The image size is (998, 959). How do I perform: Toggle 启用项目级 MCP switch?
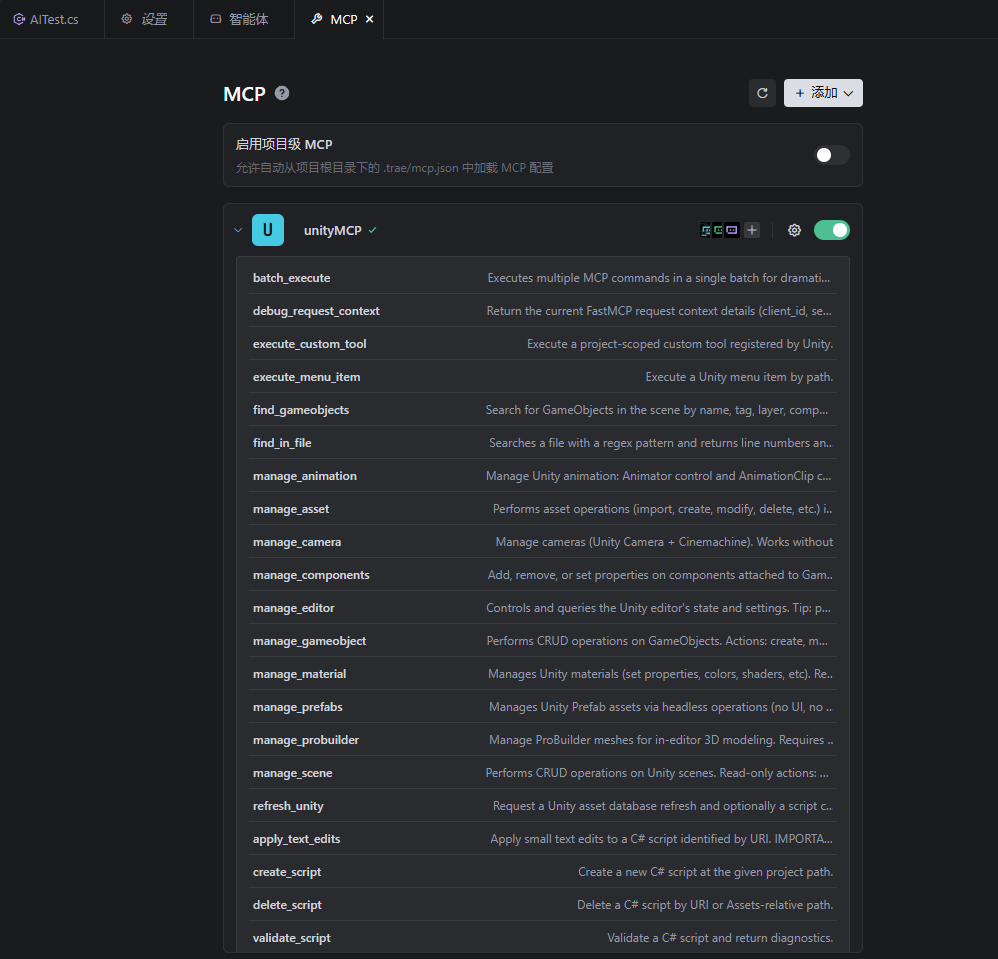pyautogui.click(x=831, y=155)
